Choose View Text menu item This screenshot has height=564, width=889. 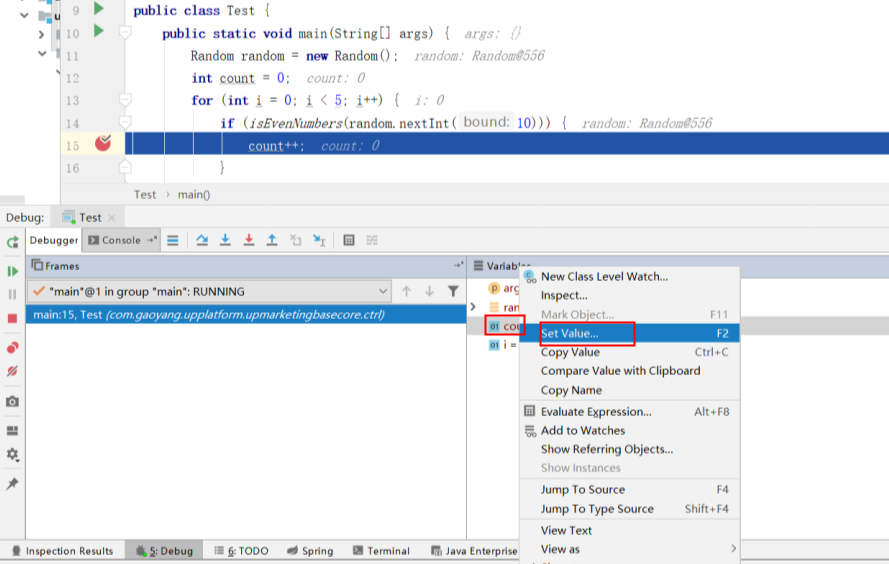point(629,531)
